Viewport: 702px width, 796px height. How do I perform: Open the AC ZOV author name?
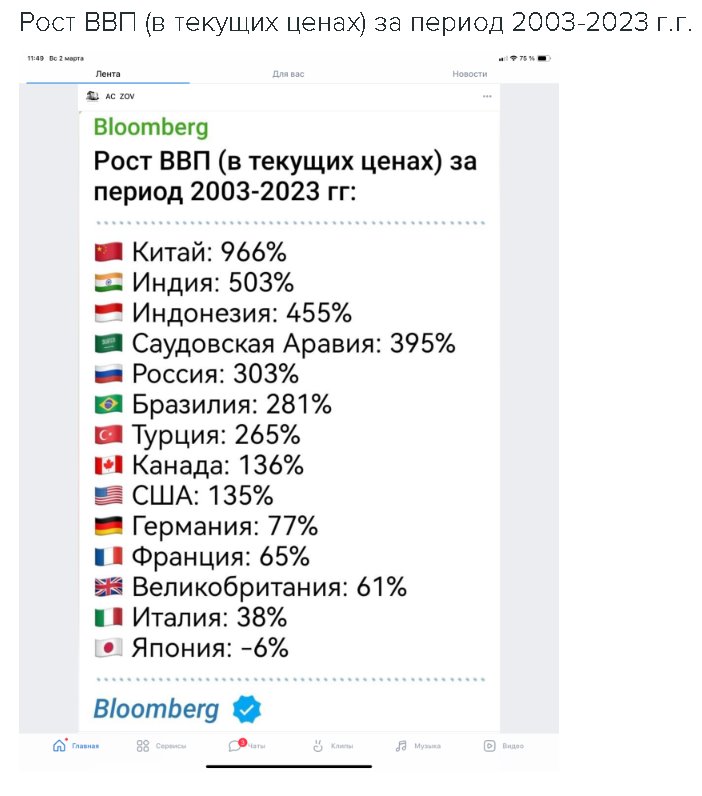(120, 96)
